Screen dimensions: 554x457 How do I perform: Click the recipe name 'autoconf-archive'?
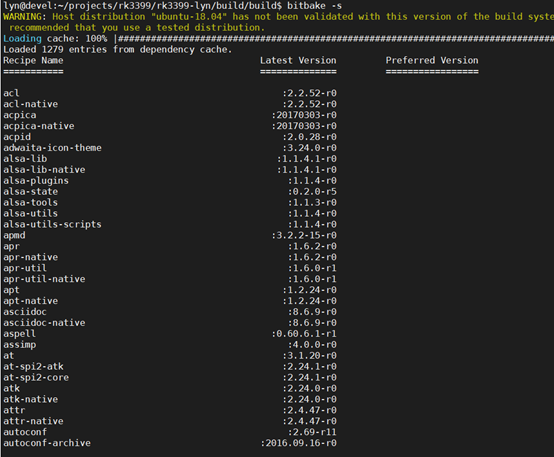coord(47,444)
